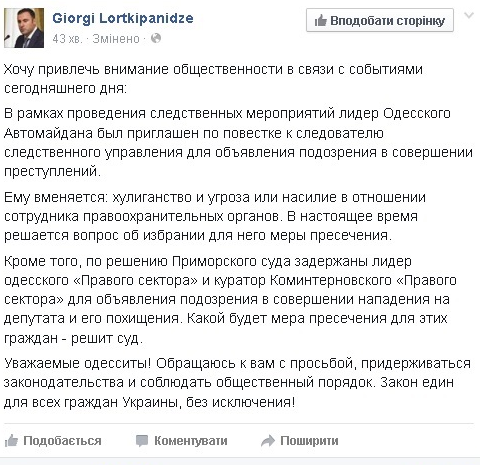Click the paragraph starting 'Уважаемые одесситы'
Viewport: 480px width, 465px height.
237,382
